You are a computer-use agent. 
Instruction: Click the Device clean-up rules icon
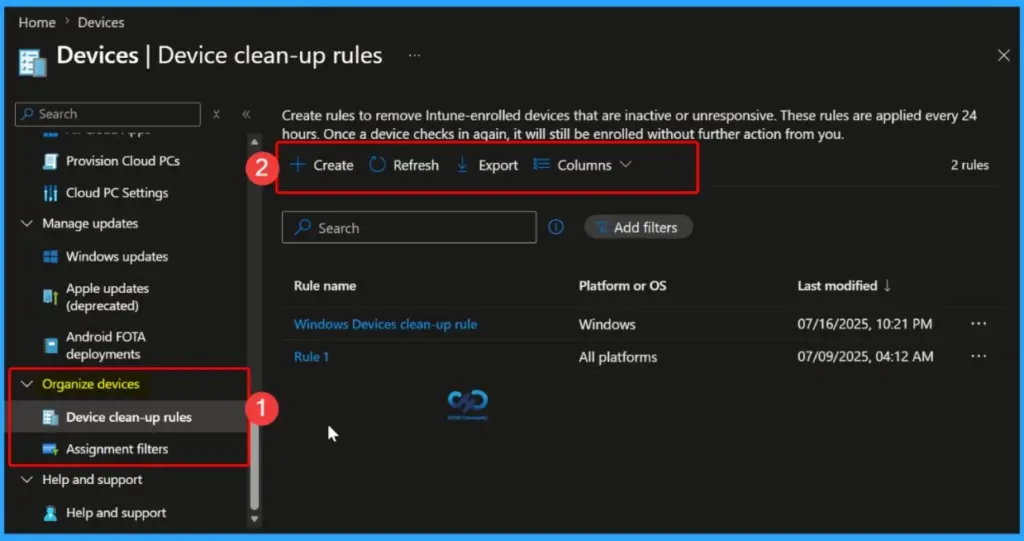click(50, 417)
